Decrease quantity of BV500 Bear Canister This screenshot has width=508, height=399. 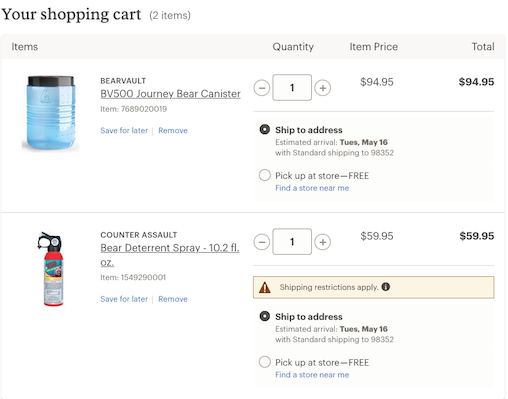(x=262, y=88)
